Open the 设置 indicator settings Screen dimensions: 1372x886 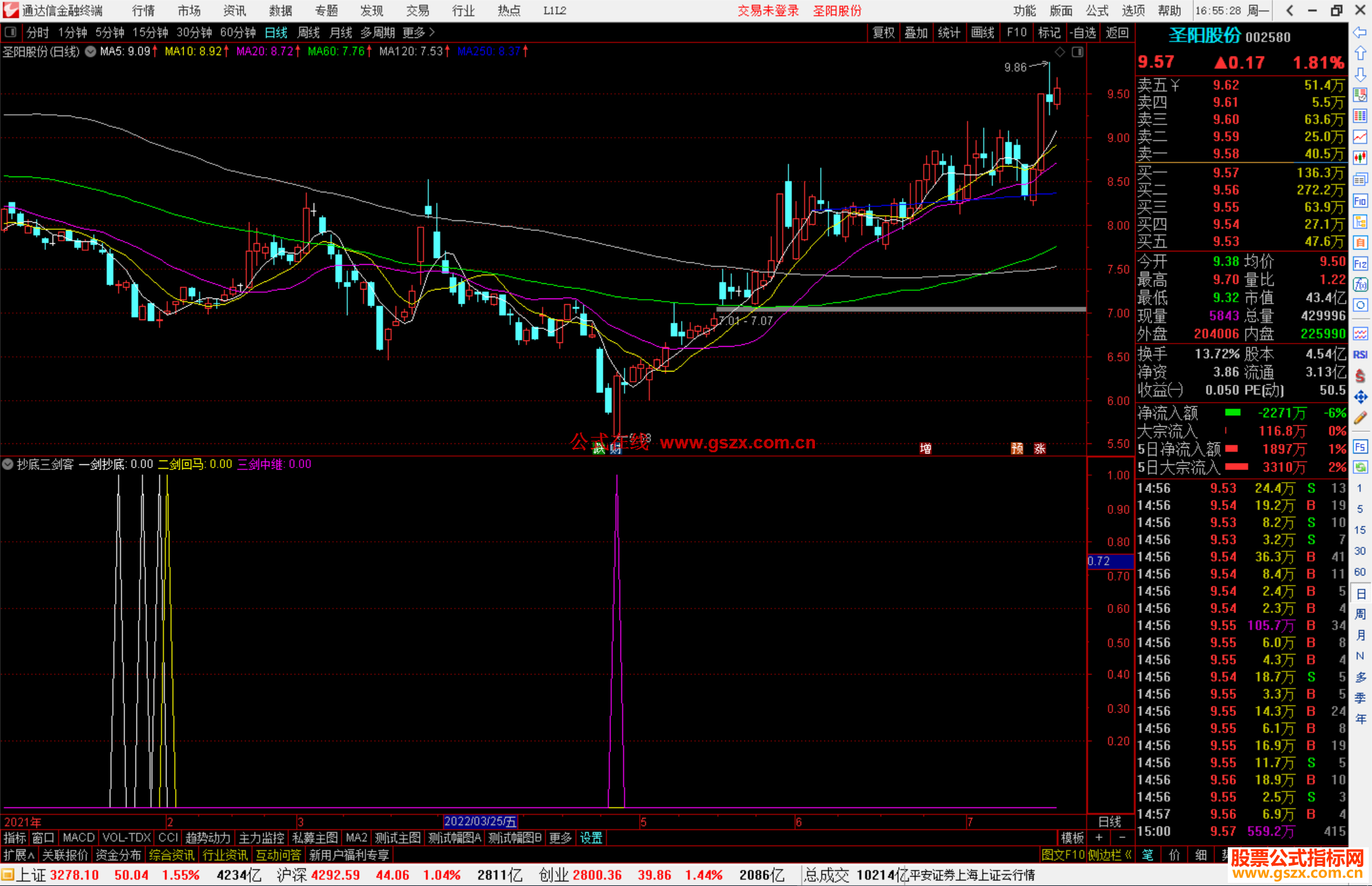(591, 838)
